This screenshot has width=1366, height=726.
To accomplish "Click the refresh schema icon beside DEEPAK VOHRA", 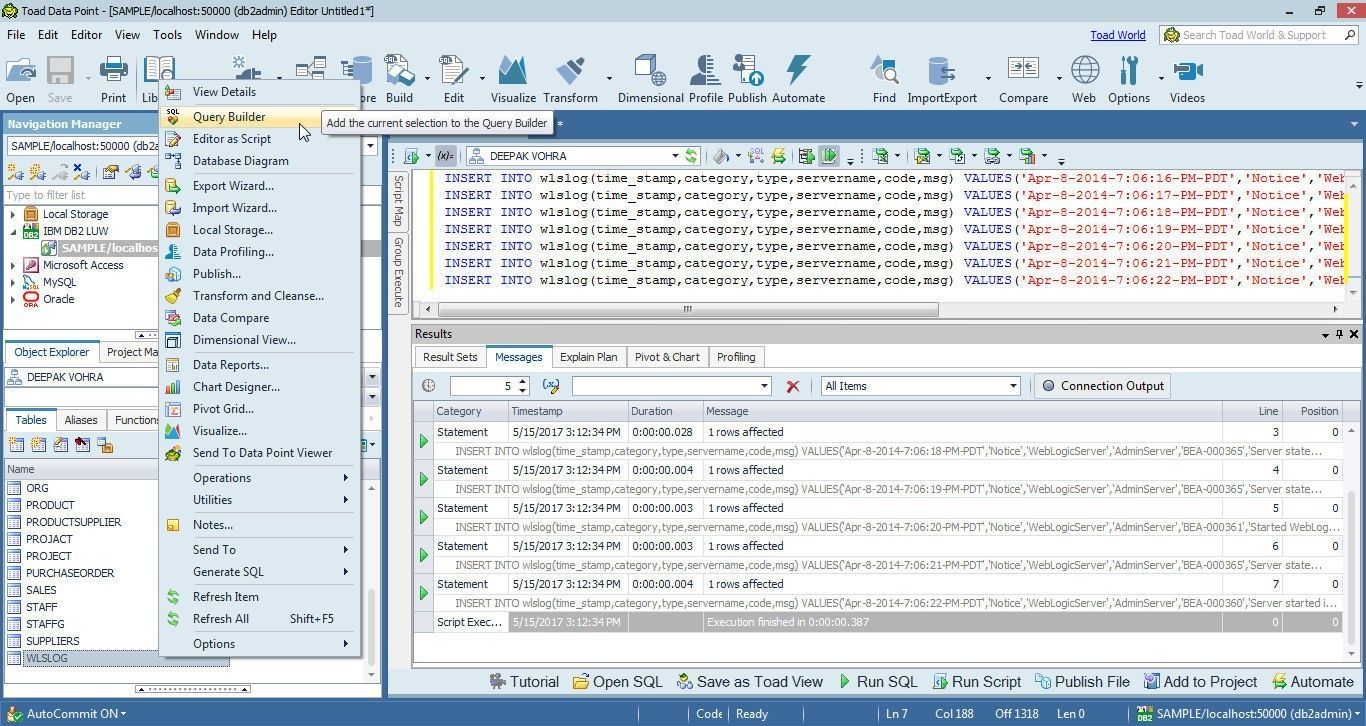I will click(691, 156).
